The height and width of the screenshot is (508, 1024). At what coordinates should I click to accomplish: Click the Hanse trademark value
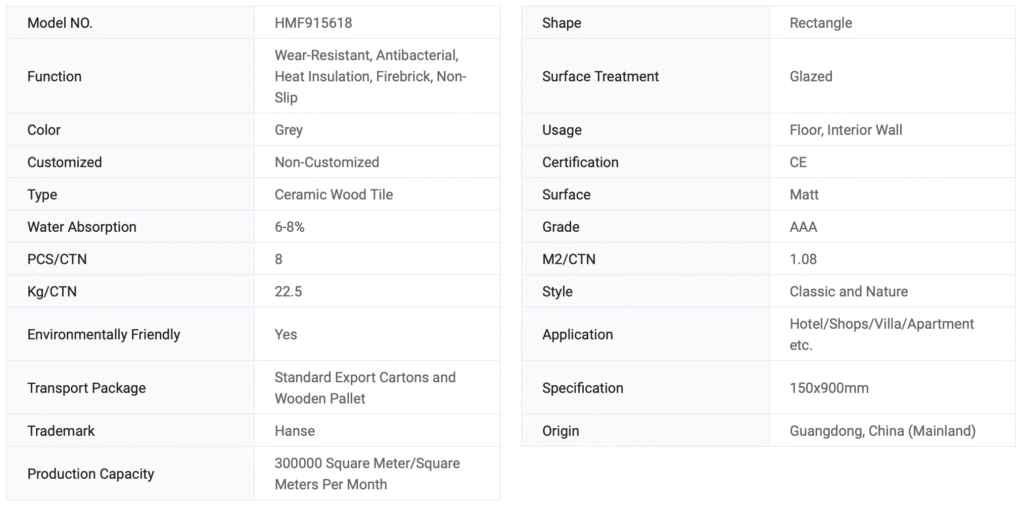295,431
